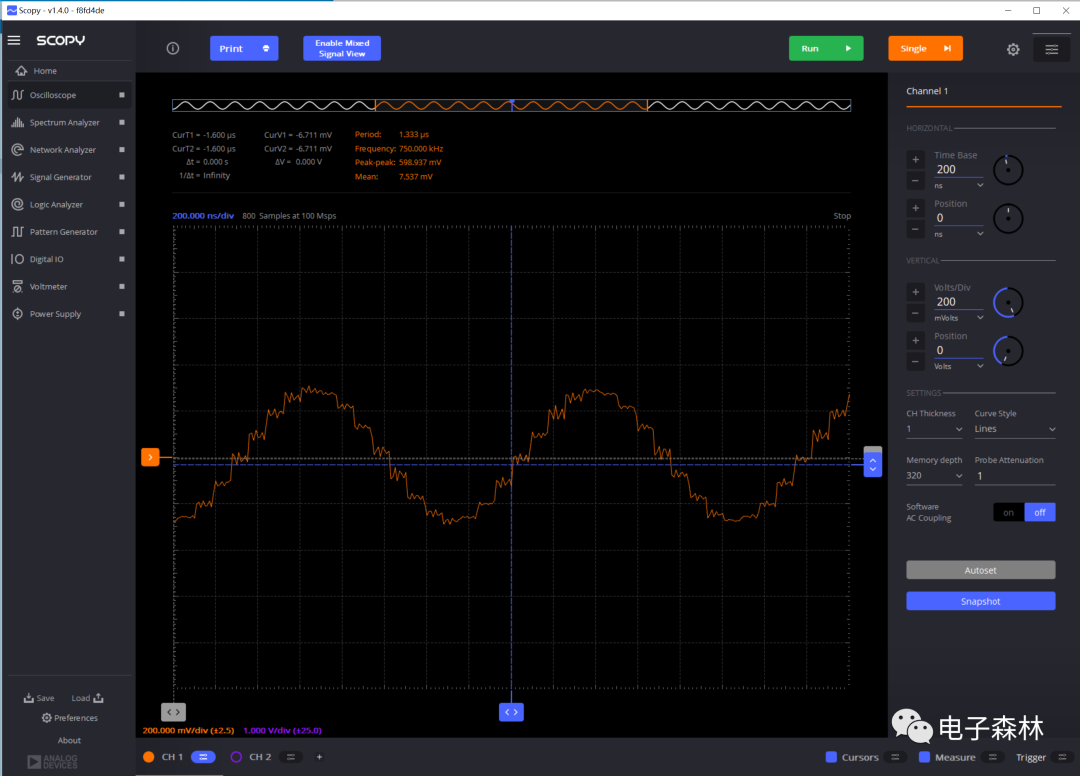The width and height of the screenshot is (1080, 776).
Task: Click the Oscilloscope waveform icon
Action: (x=17, y=95)
